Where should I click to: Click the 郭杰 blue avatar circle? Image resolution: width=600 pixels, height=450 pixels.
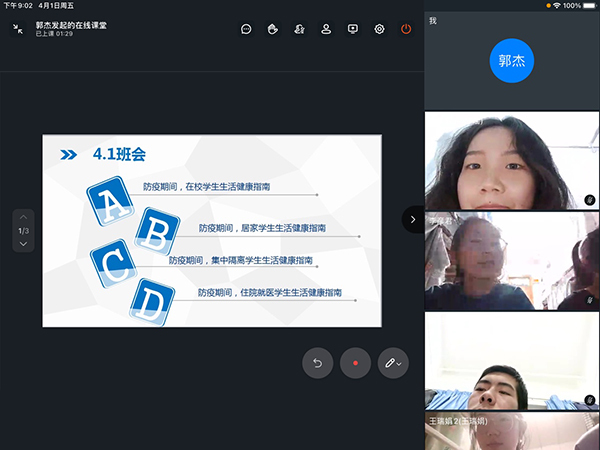[512, 60]
